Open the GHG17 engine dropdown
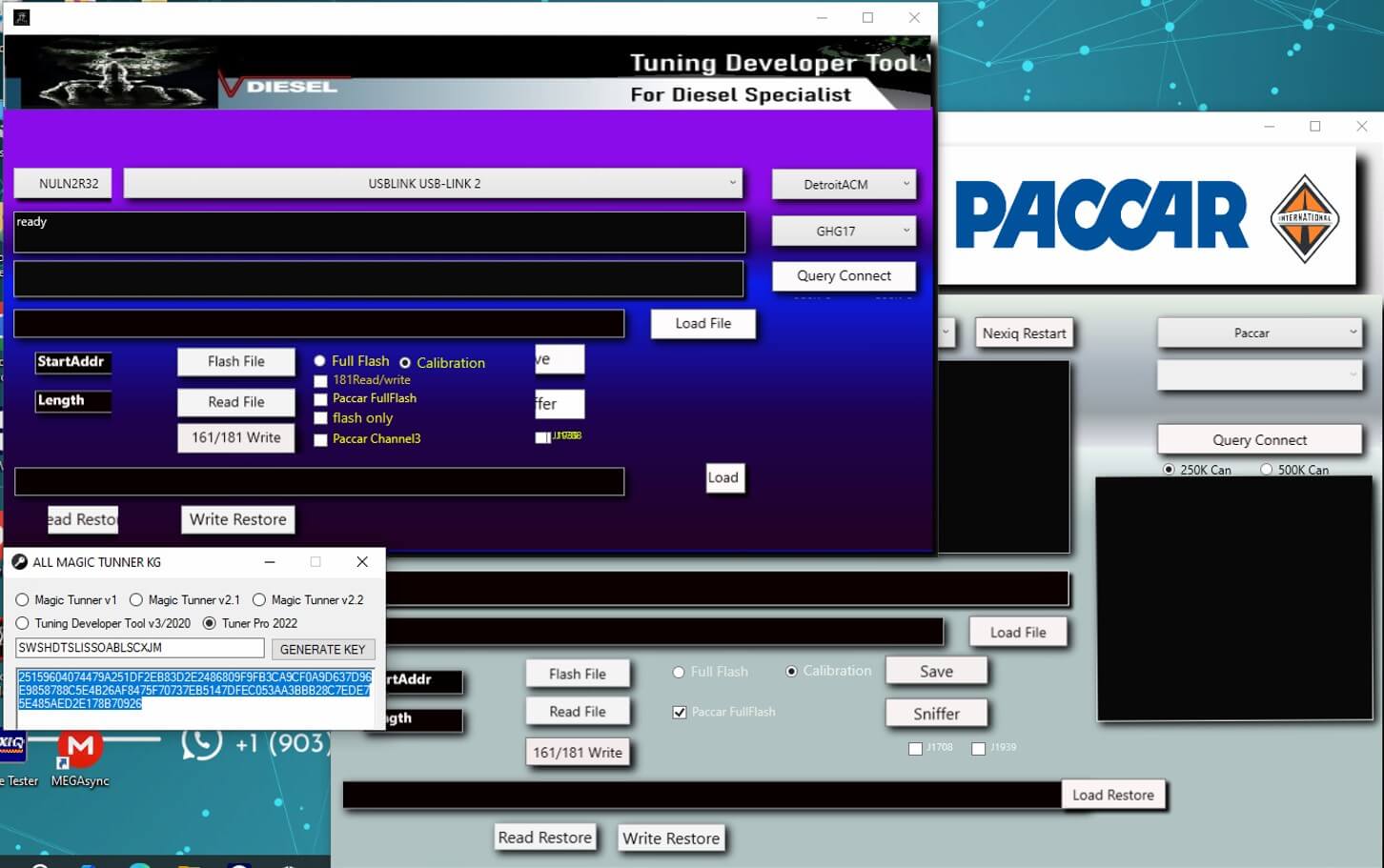 click(x=843, y=230)
